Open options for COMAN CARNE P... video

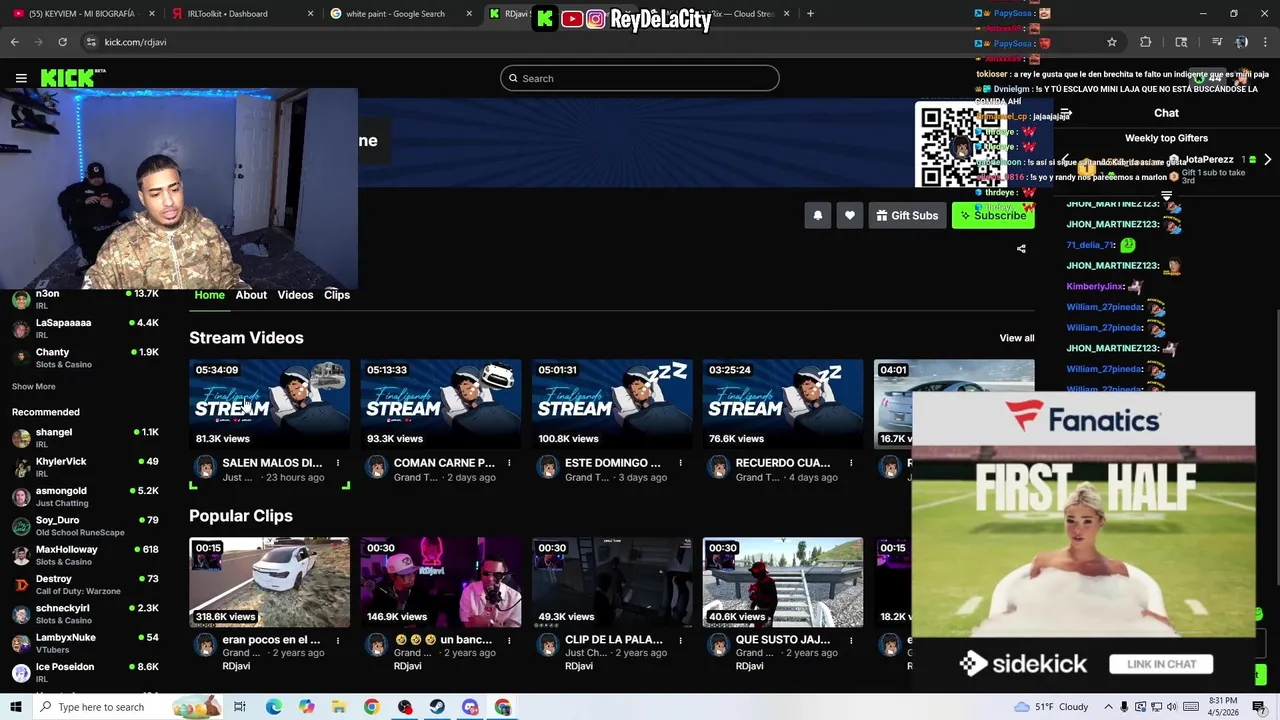(x=509, y=463)
